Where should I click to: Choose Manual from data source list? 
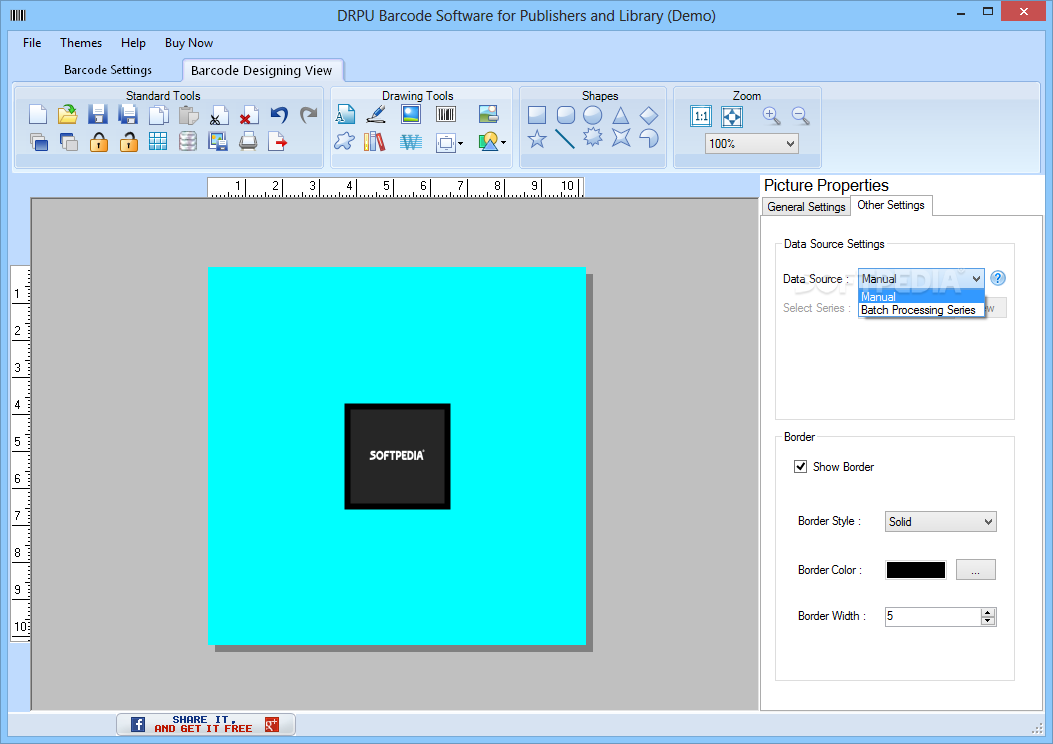tap(921, 296)
